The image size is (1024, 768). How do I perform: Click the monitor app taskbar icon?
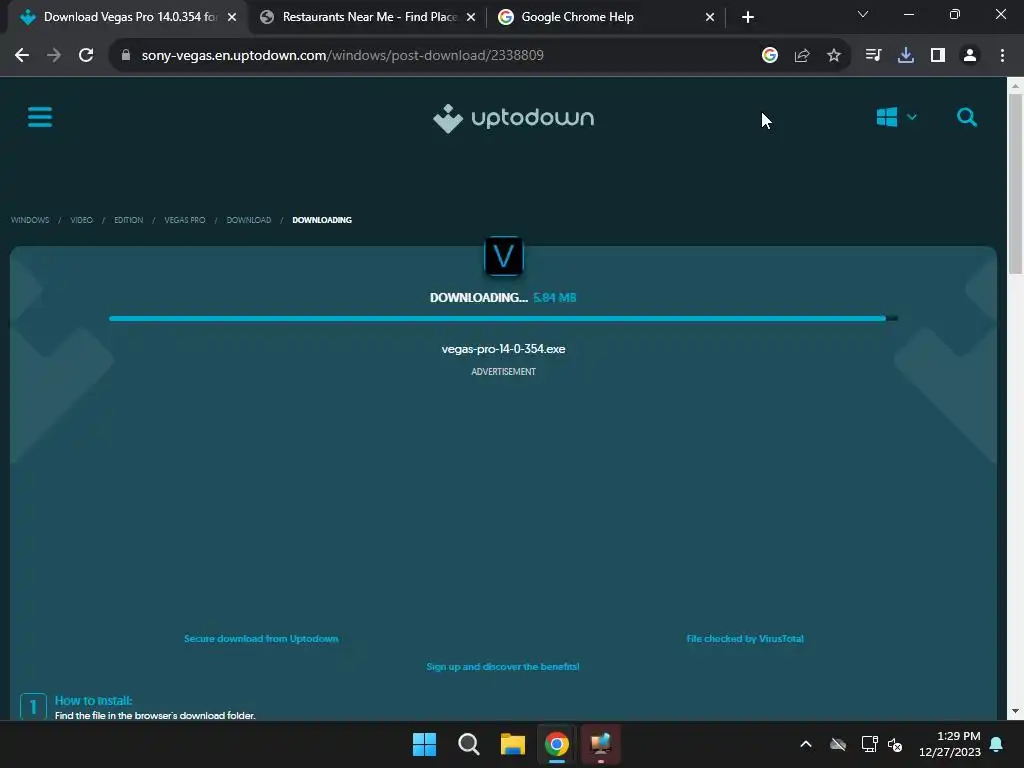(x=600, y=744)
